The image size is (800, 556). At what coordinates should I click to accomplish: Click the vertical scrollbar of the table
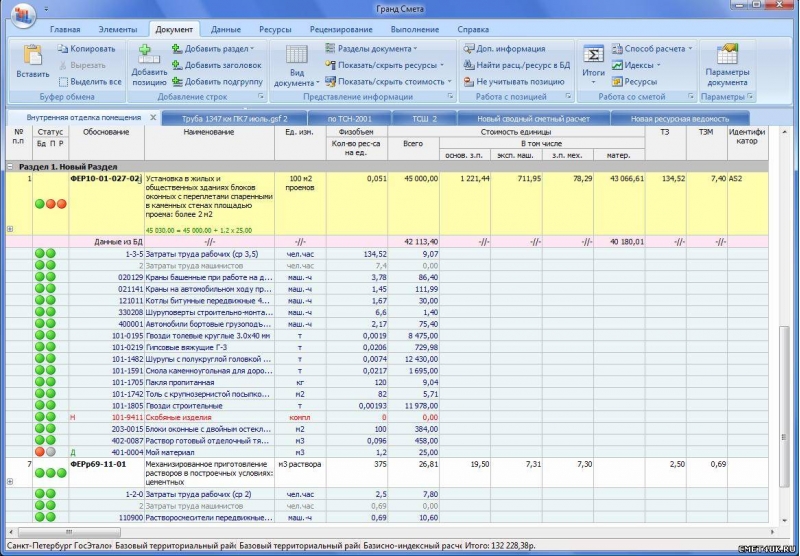(x=784, y=350)
